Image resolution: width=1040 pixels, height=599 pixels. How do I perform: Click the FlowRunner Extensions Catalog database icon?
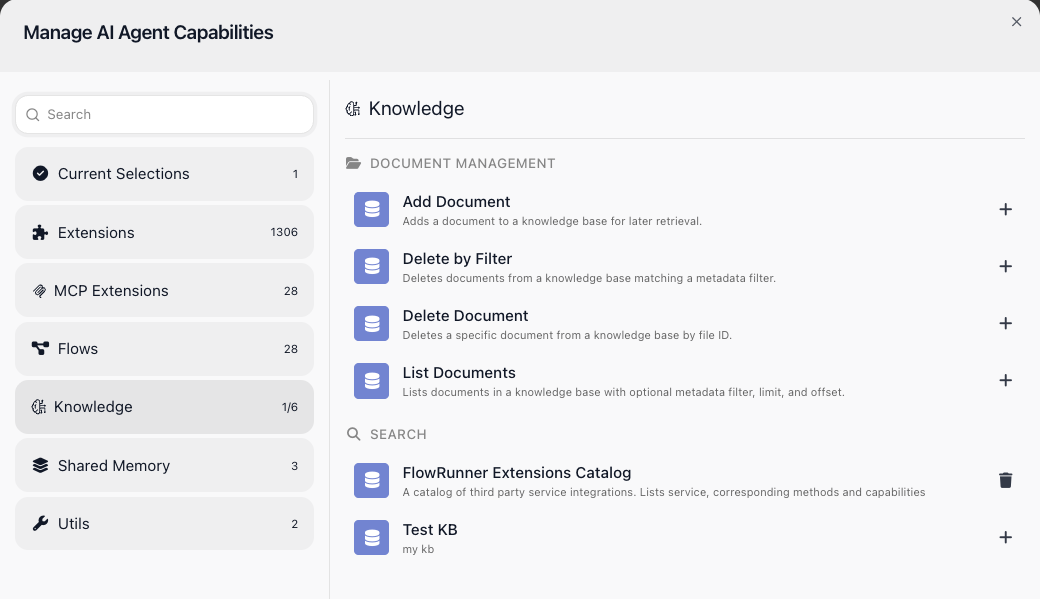pyautogui.click(x=371, y=480)
